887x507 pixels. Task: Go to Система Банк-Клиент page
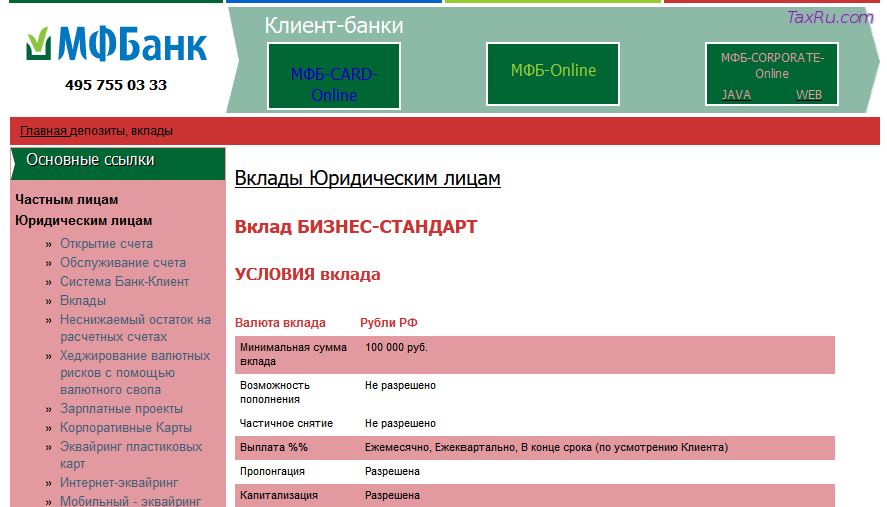[x=124, y=282]
